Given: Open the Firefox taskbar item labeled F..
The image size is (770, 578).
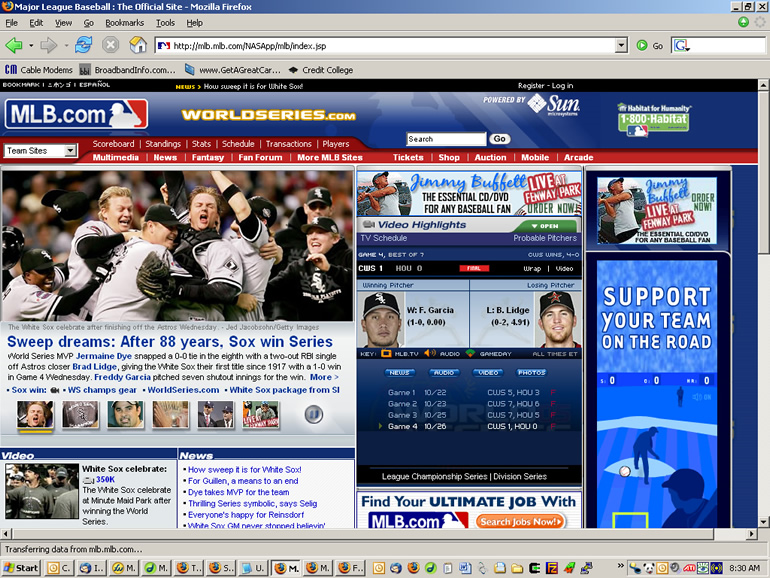Looking at the screenshot, I should 351,568.
